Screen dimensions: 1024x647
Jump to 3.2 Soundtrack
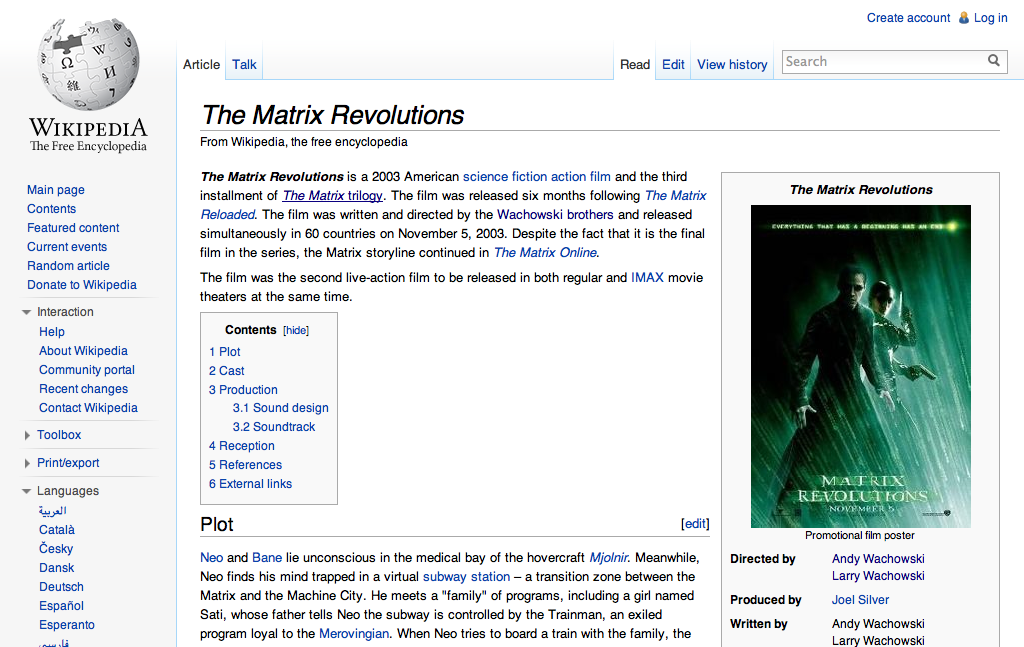coord(274,427)
